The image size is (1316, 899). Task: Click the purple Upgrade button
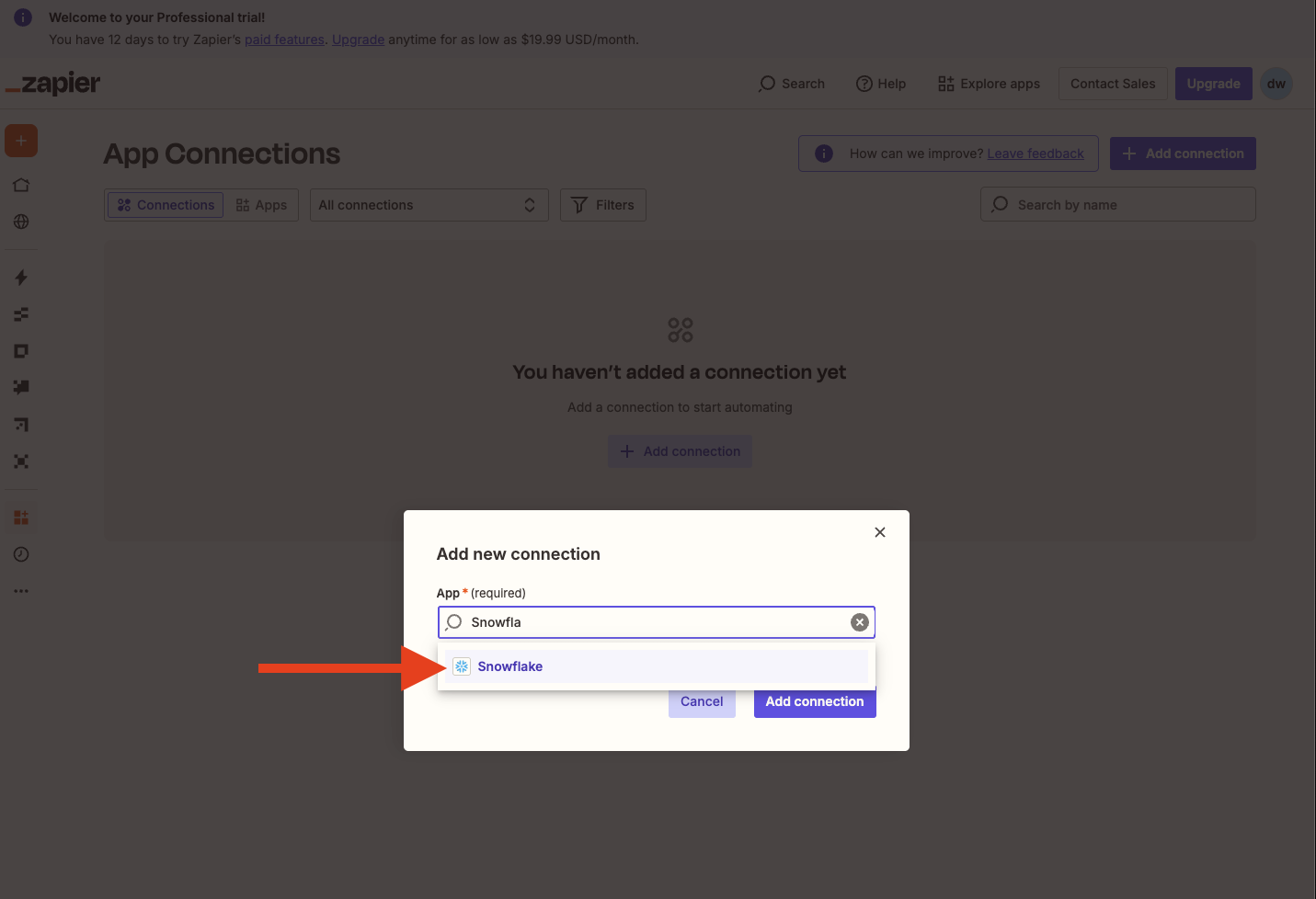(x=1214, y=84)
